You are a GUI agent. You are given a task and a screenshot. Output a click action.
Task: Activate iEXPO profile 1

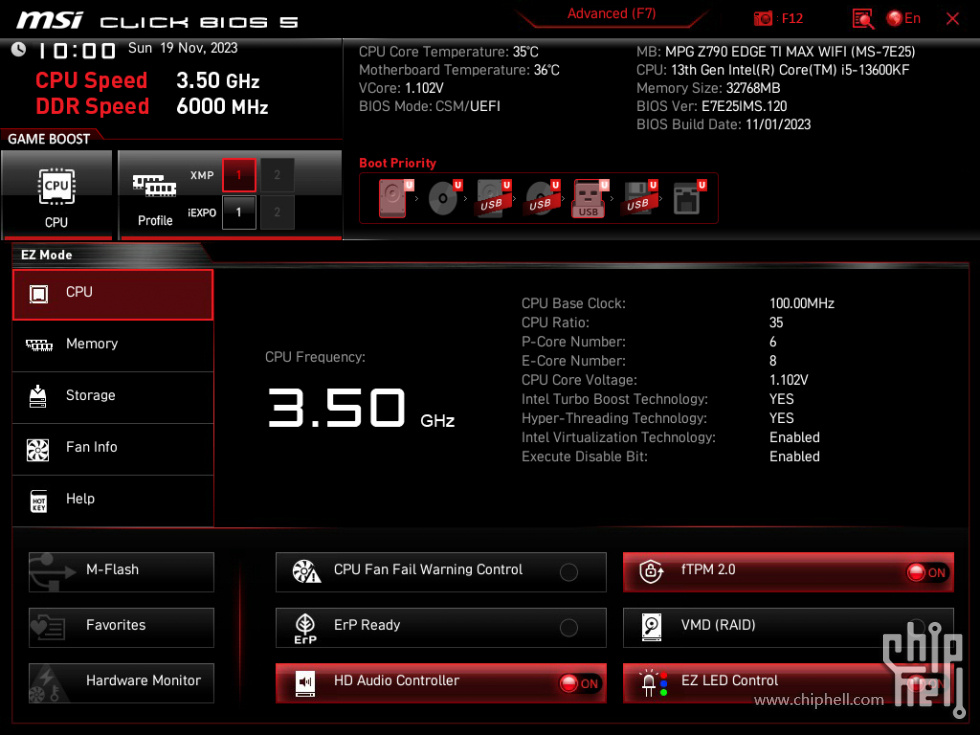coord(239,212)
